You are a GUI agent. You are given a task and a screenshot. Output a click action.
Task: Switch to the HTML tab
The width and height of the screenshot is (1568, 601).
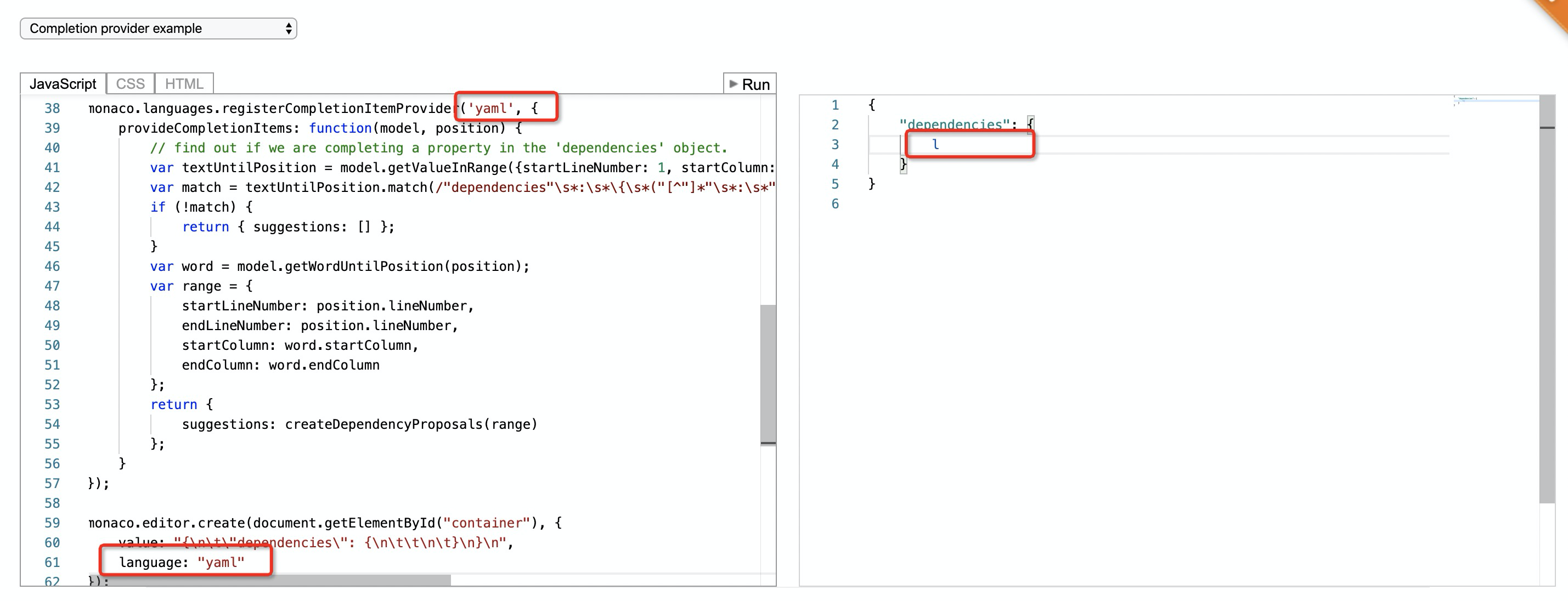click(x=184, y=83)
